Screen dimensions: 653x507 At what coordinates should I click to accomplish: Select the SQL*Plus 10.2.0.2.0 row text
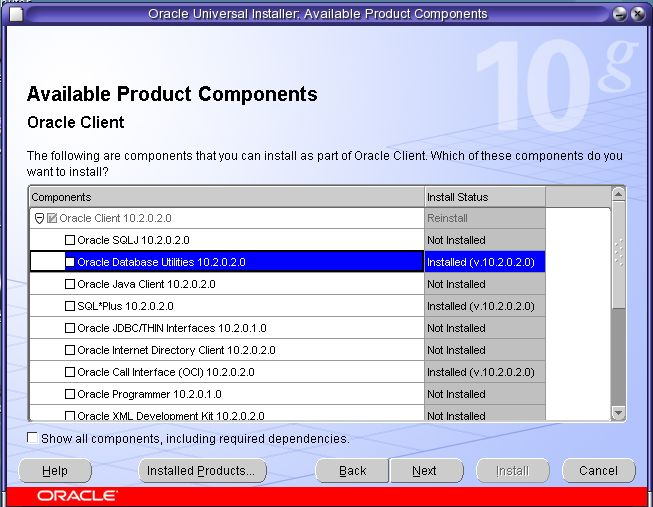click(125, 306)
